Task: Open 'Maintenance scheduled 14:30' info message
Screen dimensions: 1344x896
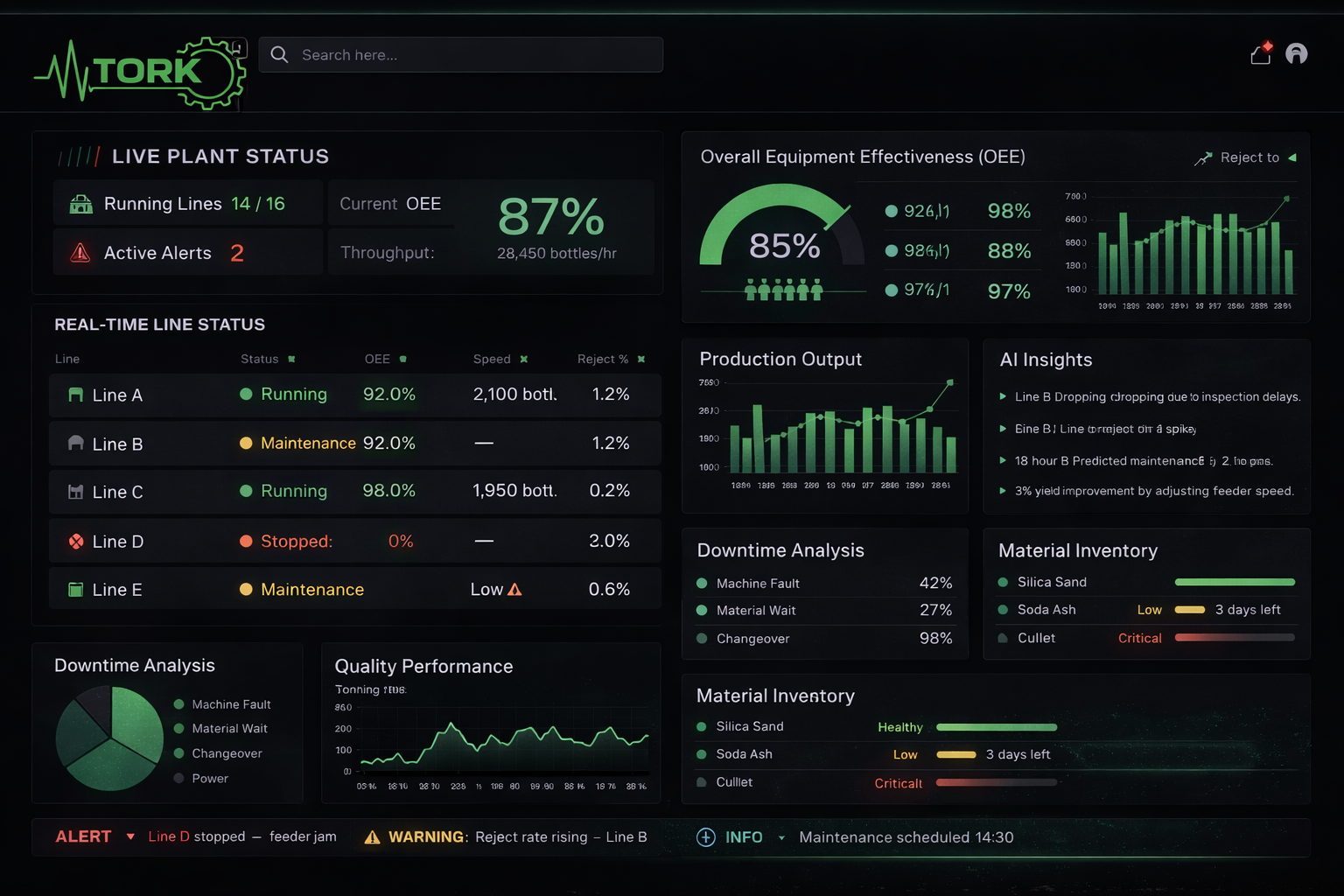Action: click(906, 837)
